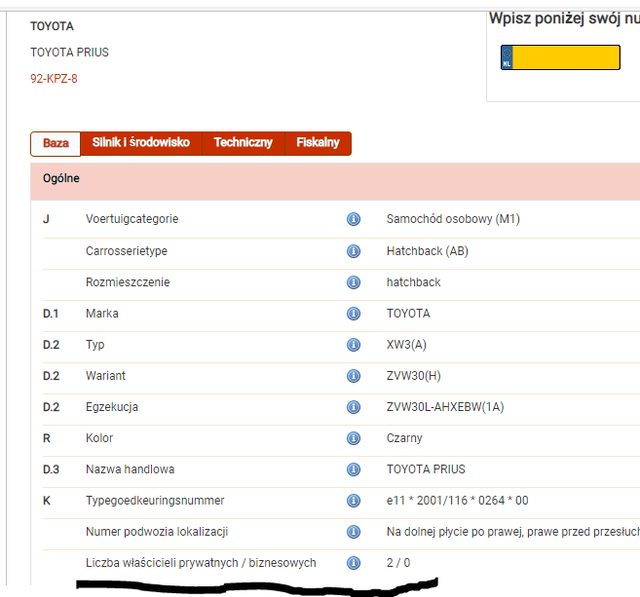Switch to Silnik i środowisko tab
Screen dimensions: 640x597
[x=141, y=143]
